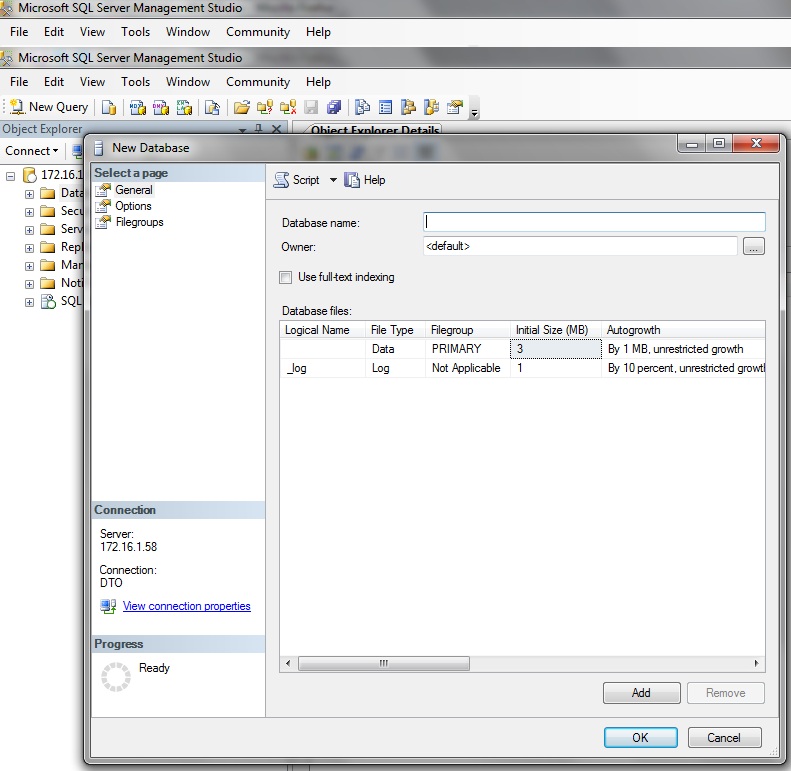Click the Database name text field
This screenshot has width=791, height=771.
tap(594, 222)
